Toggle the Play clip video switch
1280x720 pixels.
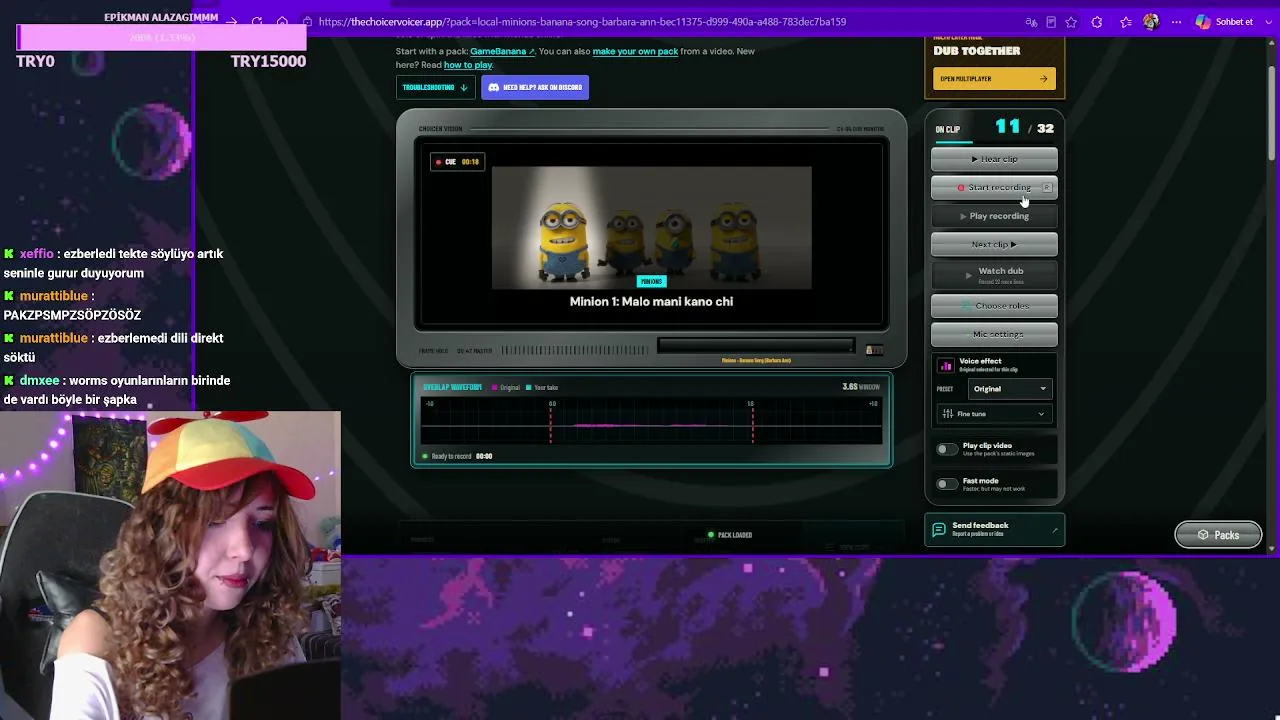pos(945,449)
